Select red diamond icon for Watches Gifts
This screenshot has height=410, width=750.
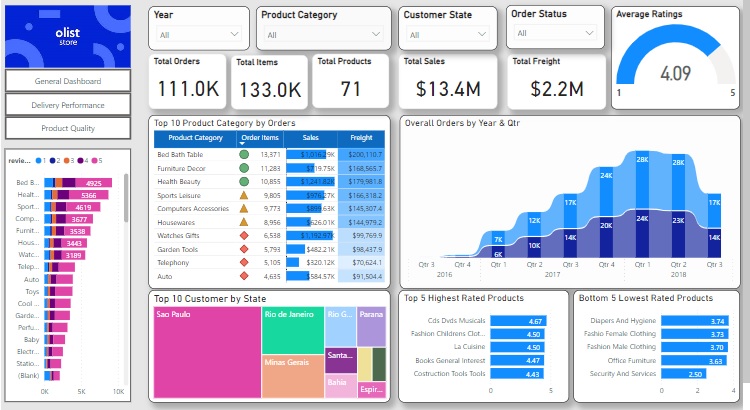click(x=244, y=235)
